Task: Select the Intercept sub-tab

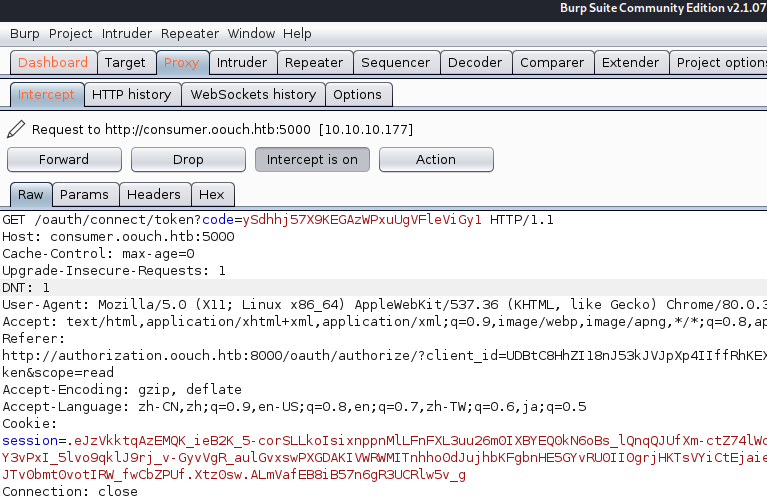Action: 46,94
